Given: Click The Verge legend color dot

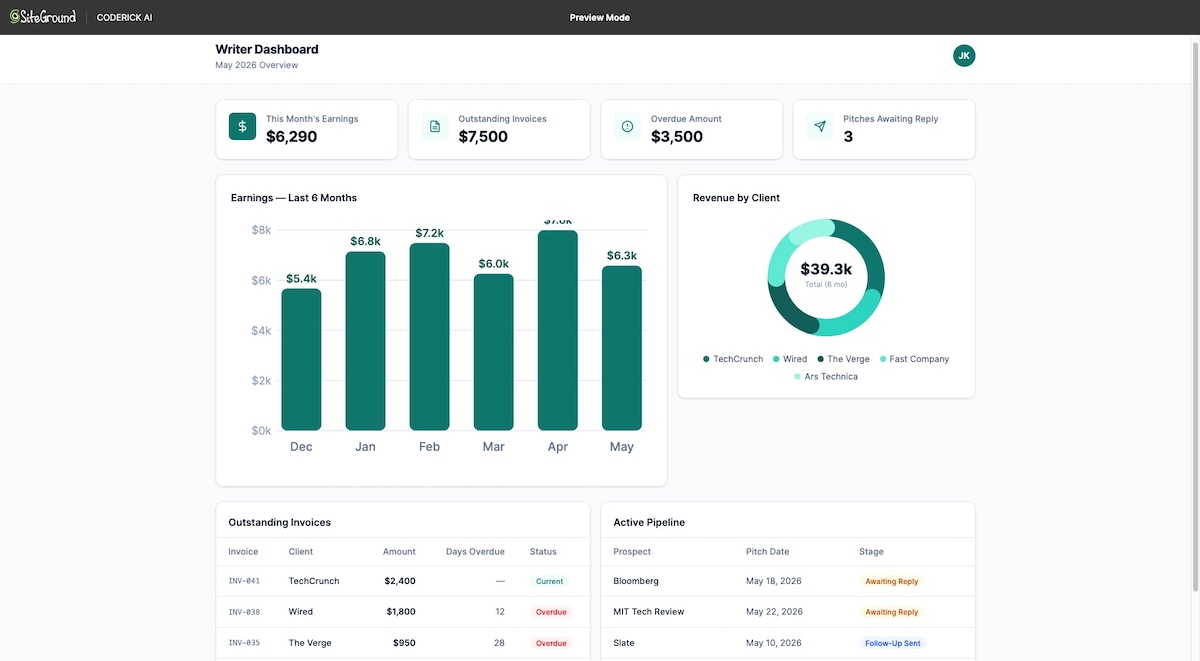Looking at the screenshot, I should [821, 359].
